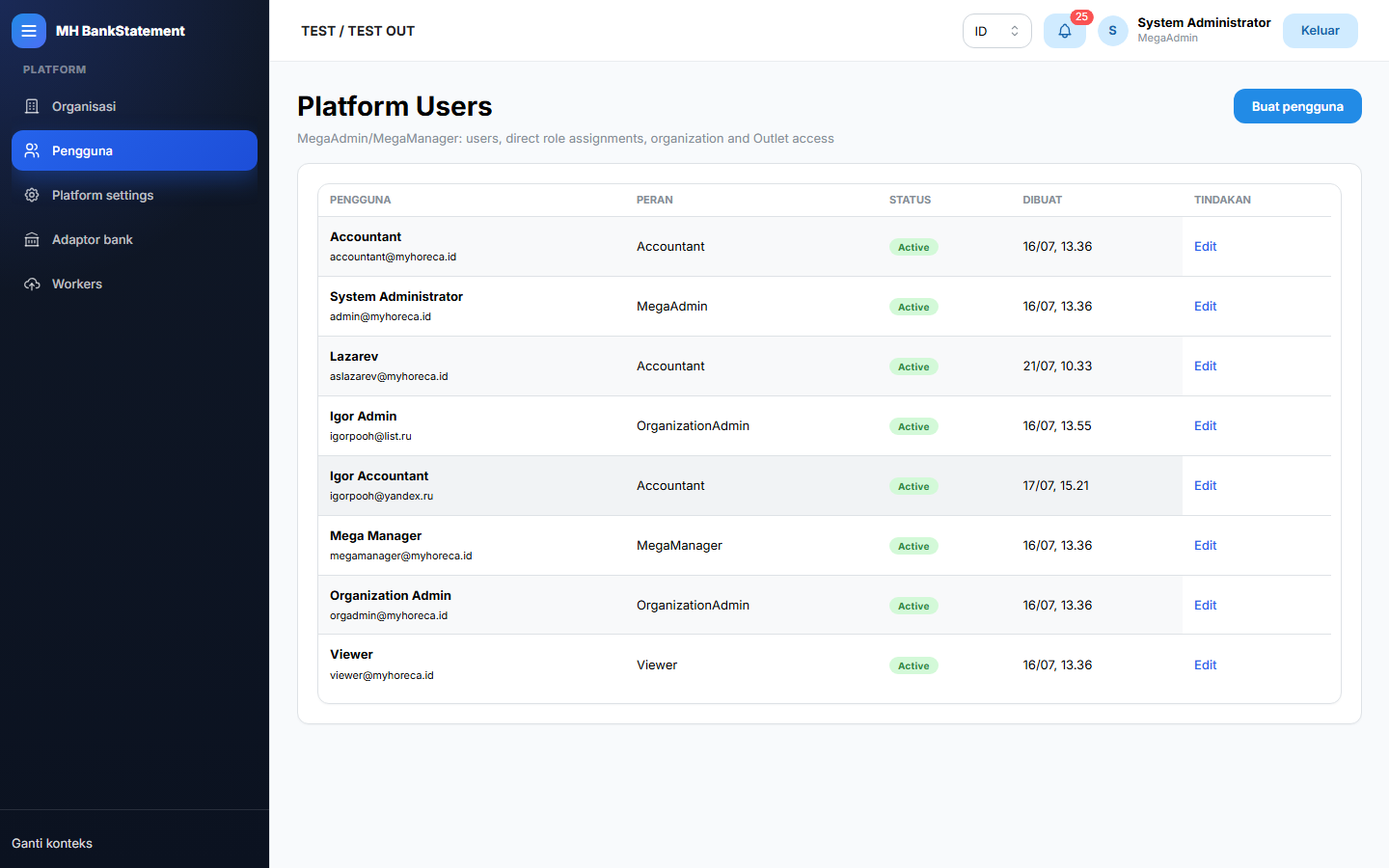This screenshot has height=868, width=1389.
Task: Edit the Mega Manager user
Action: pyautogui.click(x=1205, y=545)
